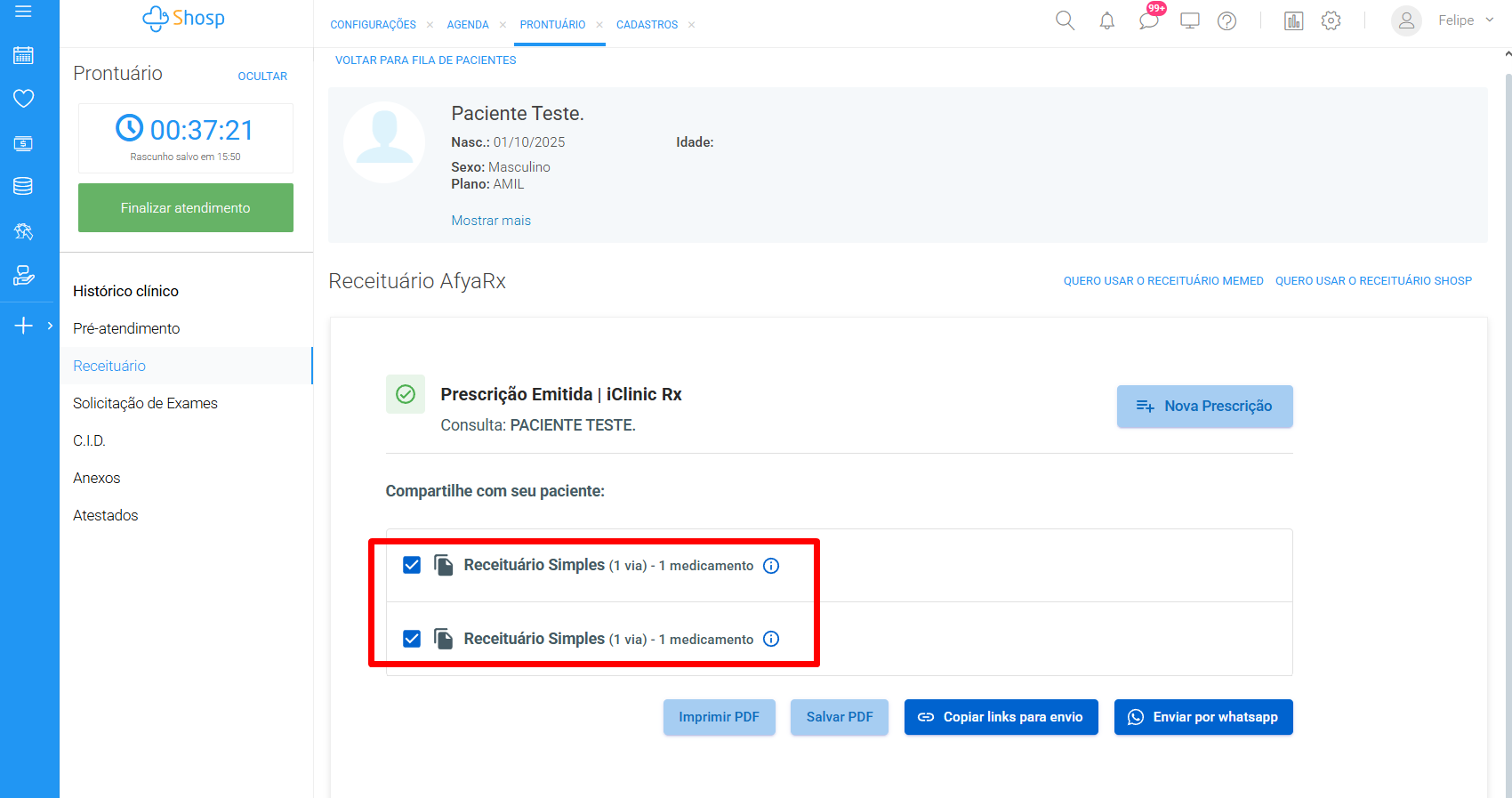Click the Finalizar atendimento button
Screen dimensions: 1512x798
[x=185, y=207]
